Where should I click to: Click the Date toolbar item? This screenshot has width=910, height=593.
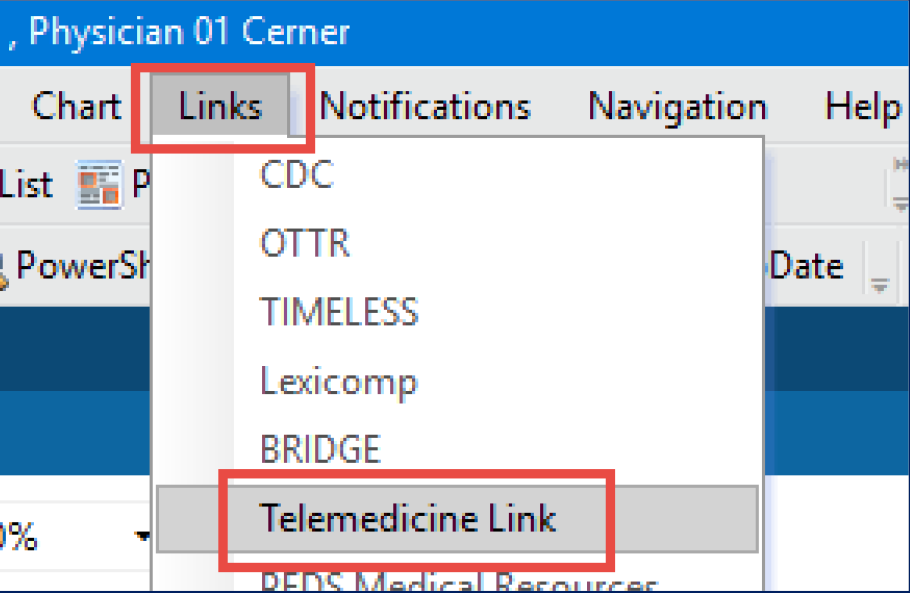[805, 266]
